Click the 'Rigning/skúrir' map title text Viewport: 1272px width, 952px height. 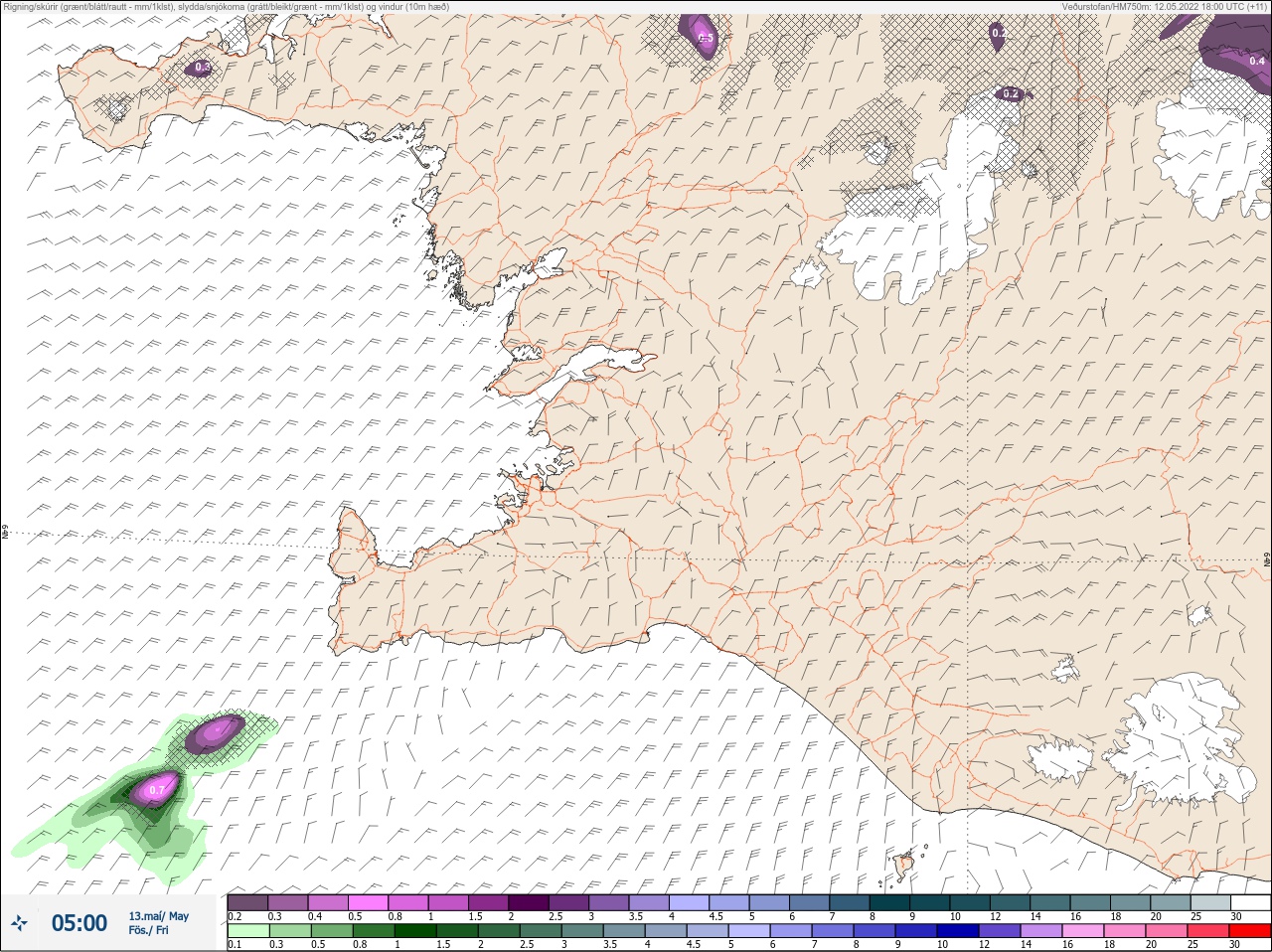[x=227, y=7]
